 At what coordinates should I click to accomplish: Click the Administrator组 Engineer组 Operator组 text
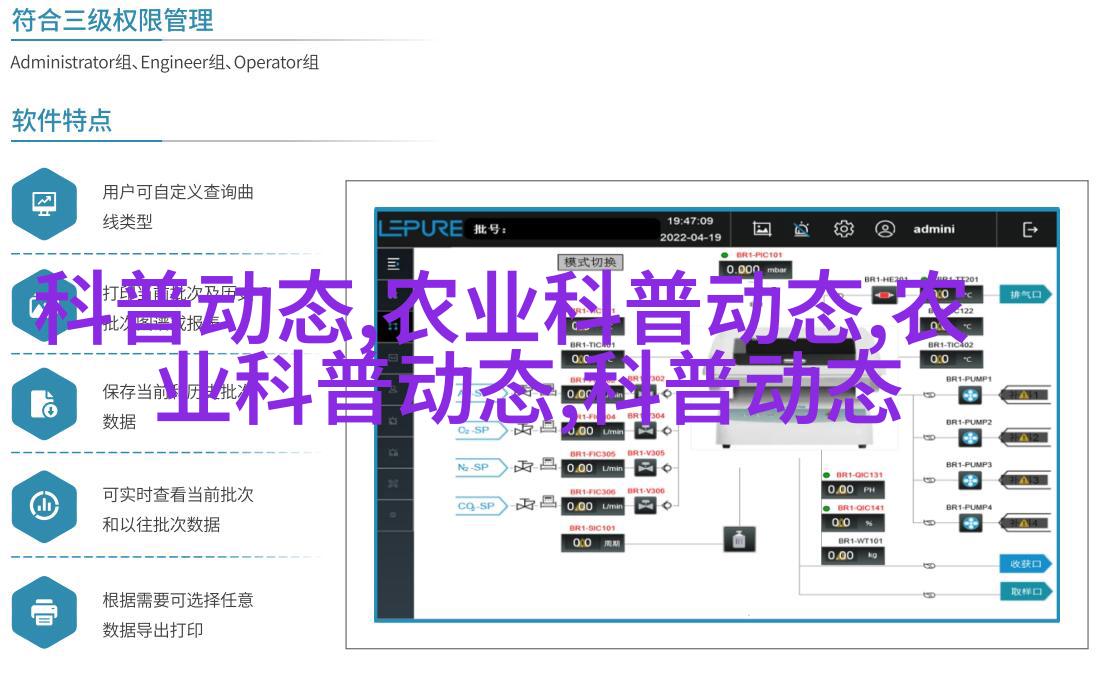pyautogui.click(x=164, y=63)
